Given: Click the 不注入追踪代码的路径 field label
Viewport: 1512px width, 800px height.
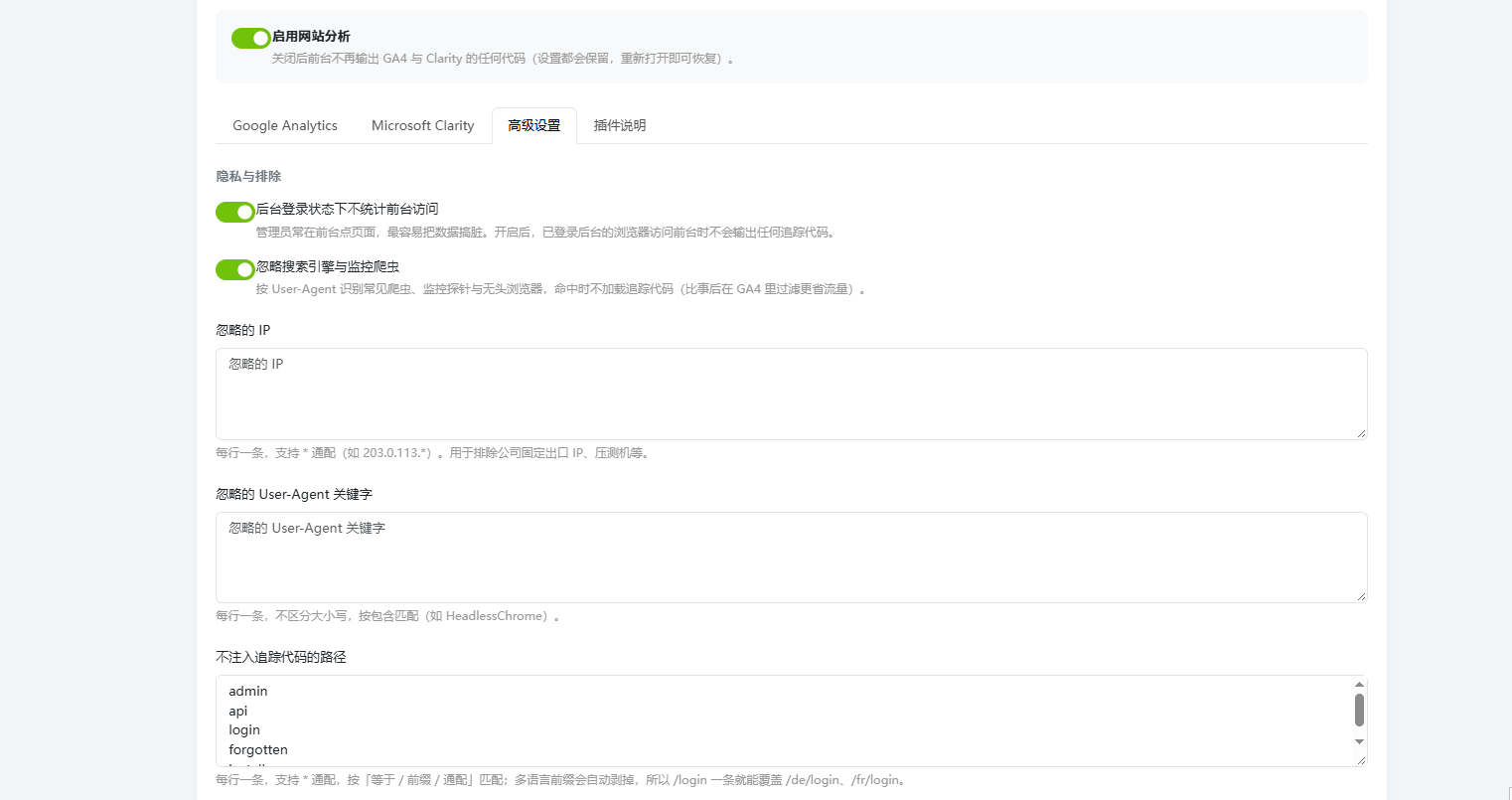Looking at the screenshot, I should (x=281, y=657).
